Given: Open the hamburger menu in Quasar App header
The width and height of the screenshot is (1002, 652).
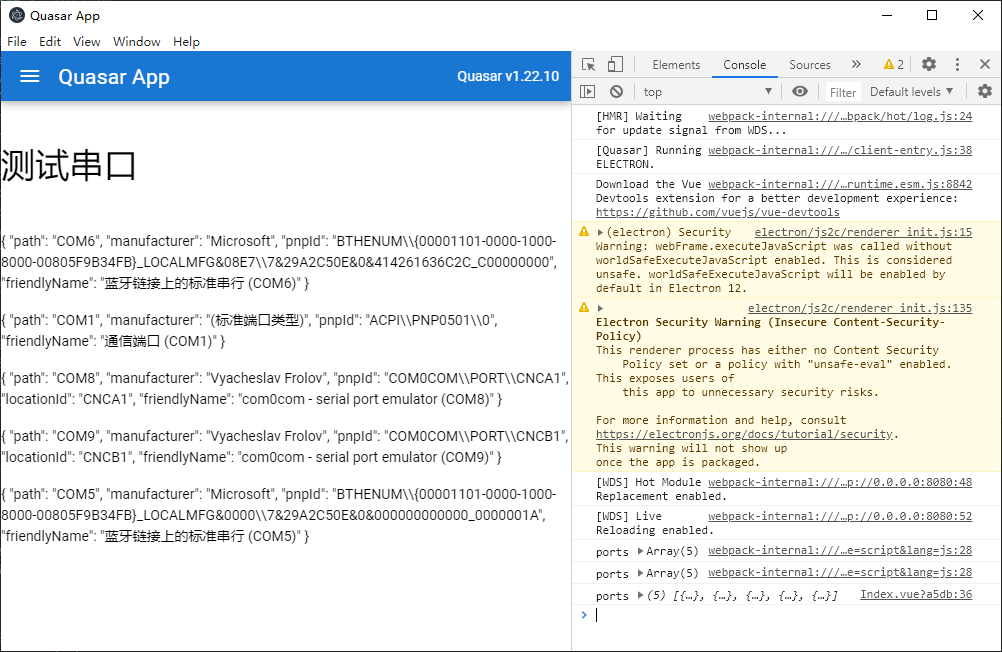Looking at the screenshot, I should point(29,77).
